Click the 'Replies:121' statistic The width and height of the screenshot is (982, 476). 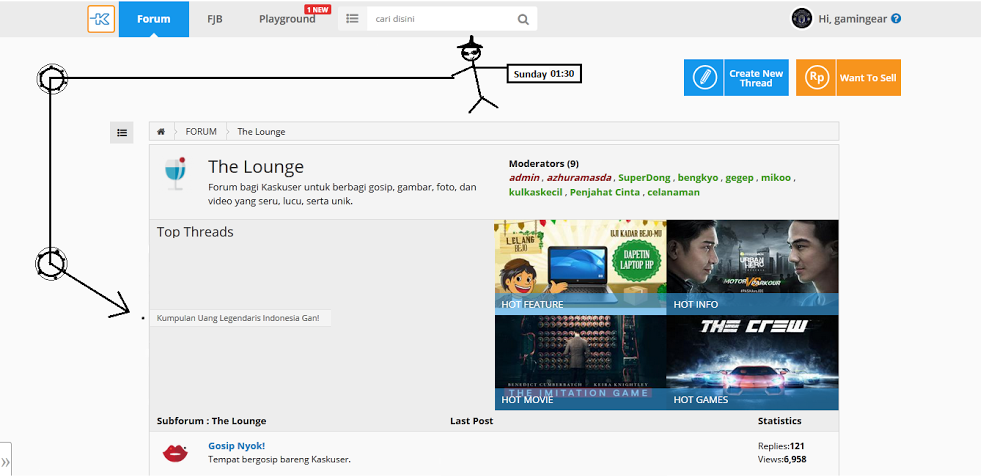[781, 447]
